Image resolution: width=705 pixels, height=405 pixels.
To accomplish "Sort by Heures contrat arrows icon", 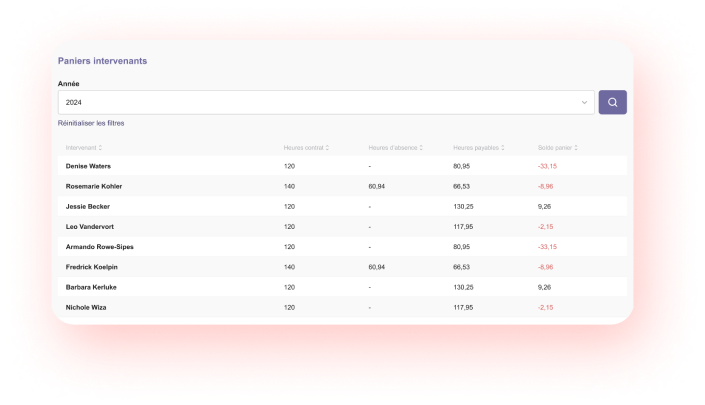I will coord(328,148).
